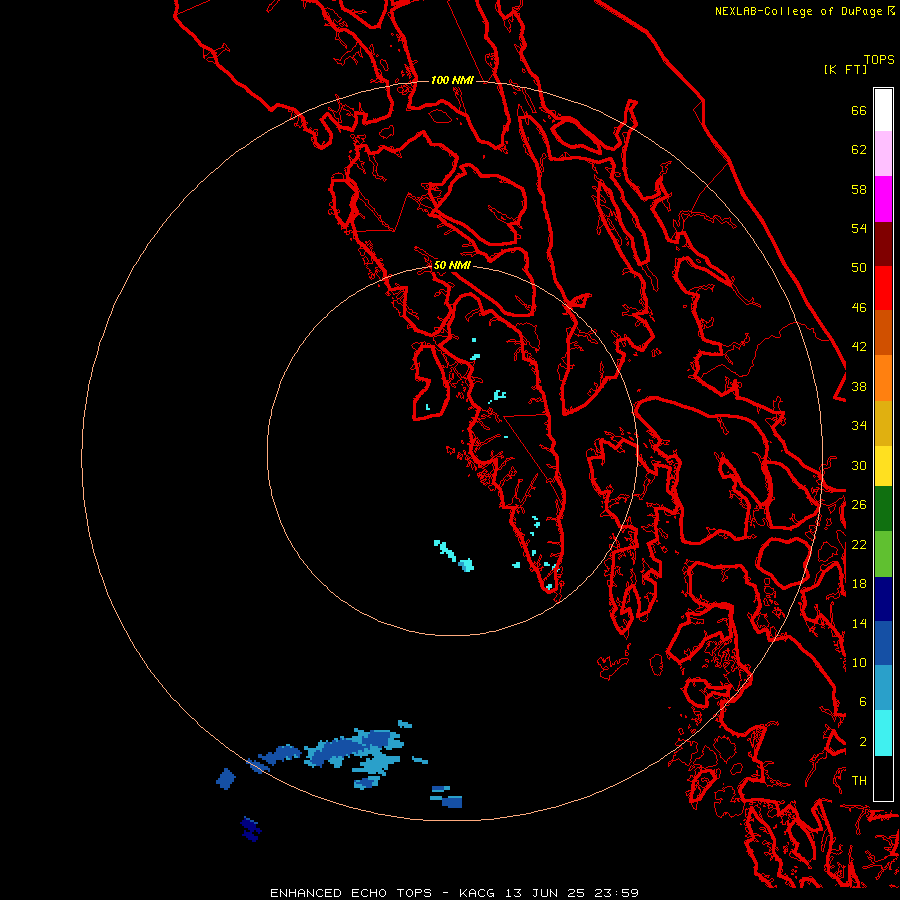Click the '[K FT]' units label

(x=845, y=70)
